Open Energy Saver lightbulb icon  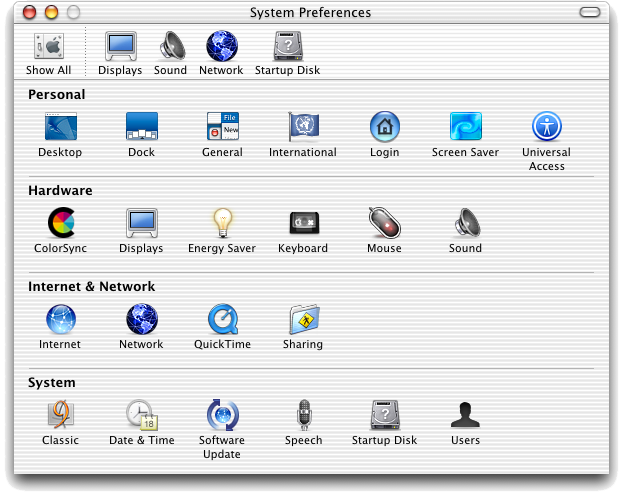(222, 222)
